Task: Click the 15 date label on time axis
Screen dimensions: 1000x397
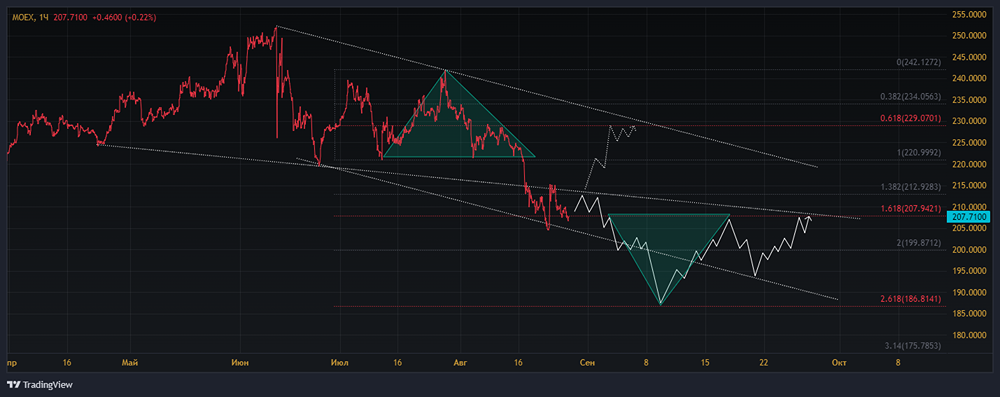Action: [x=705, y=363]
